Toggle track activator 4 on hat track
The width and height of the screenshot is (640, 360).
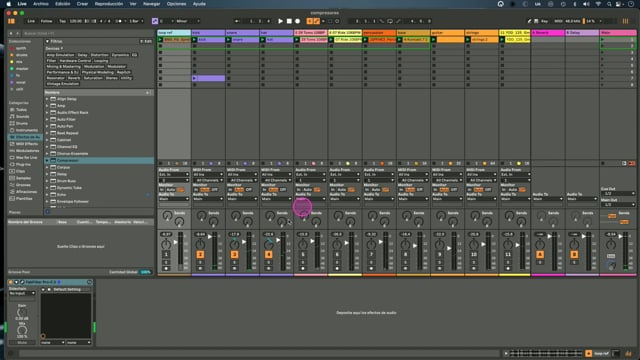point(269,254)
